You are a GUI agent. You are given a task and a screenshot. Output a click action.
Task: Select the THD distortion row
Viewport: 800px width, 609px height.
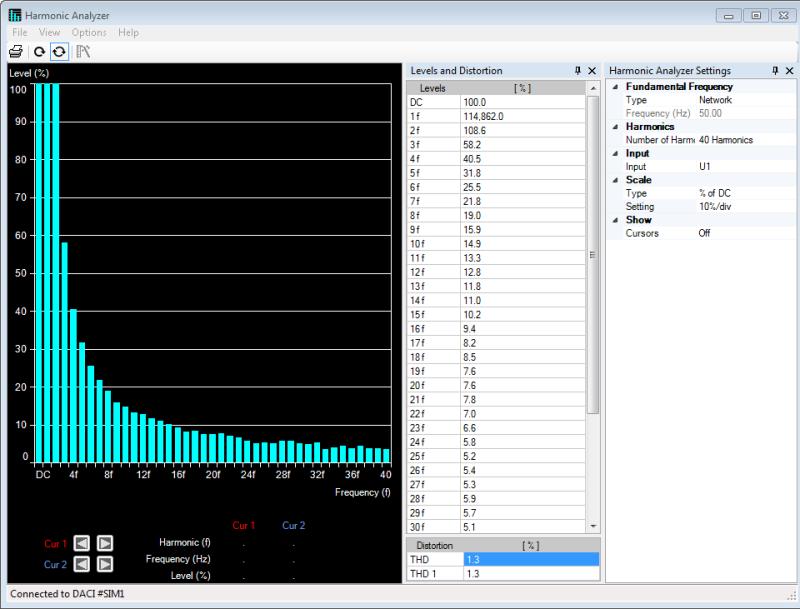(434, 560)
